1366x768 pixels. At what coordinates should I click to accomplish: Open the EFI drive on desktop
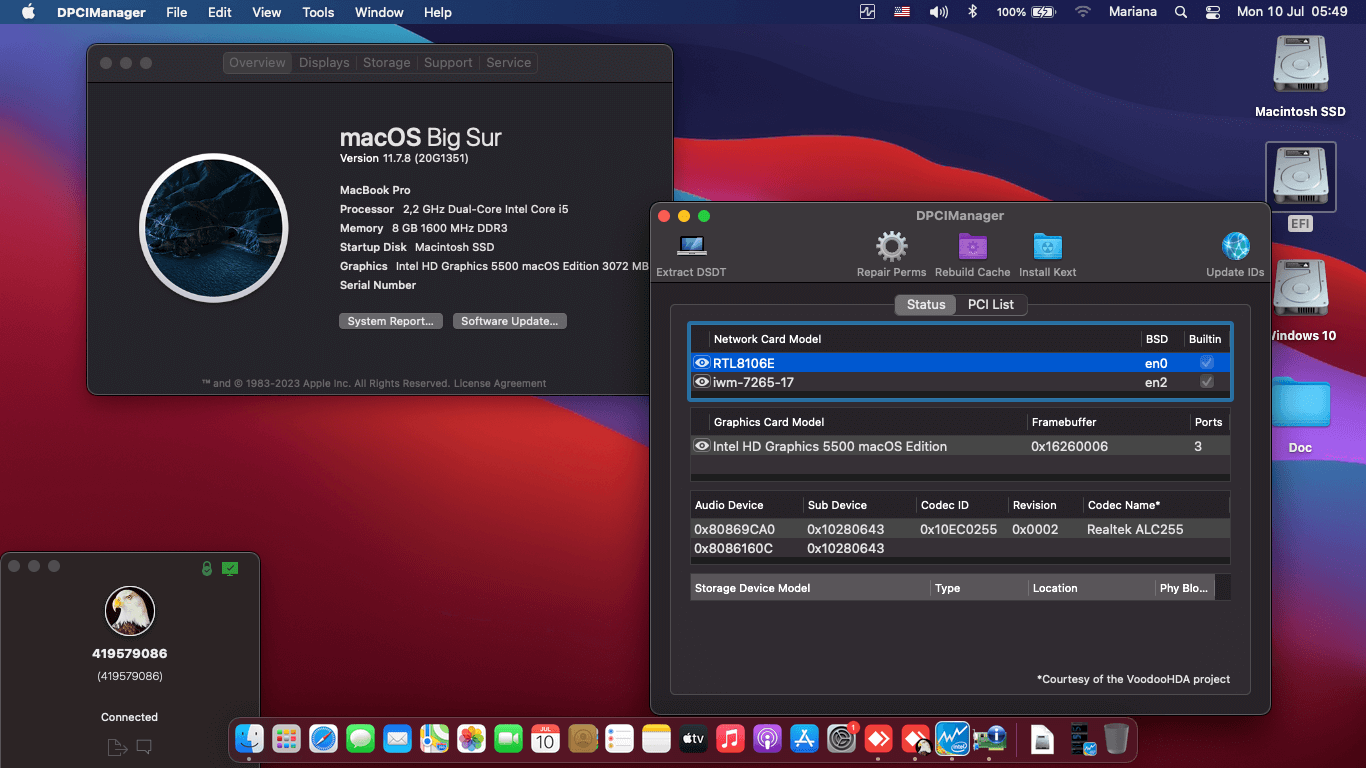click(x=1300, y=177)
